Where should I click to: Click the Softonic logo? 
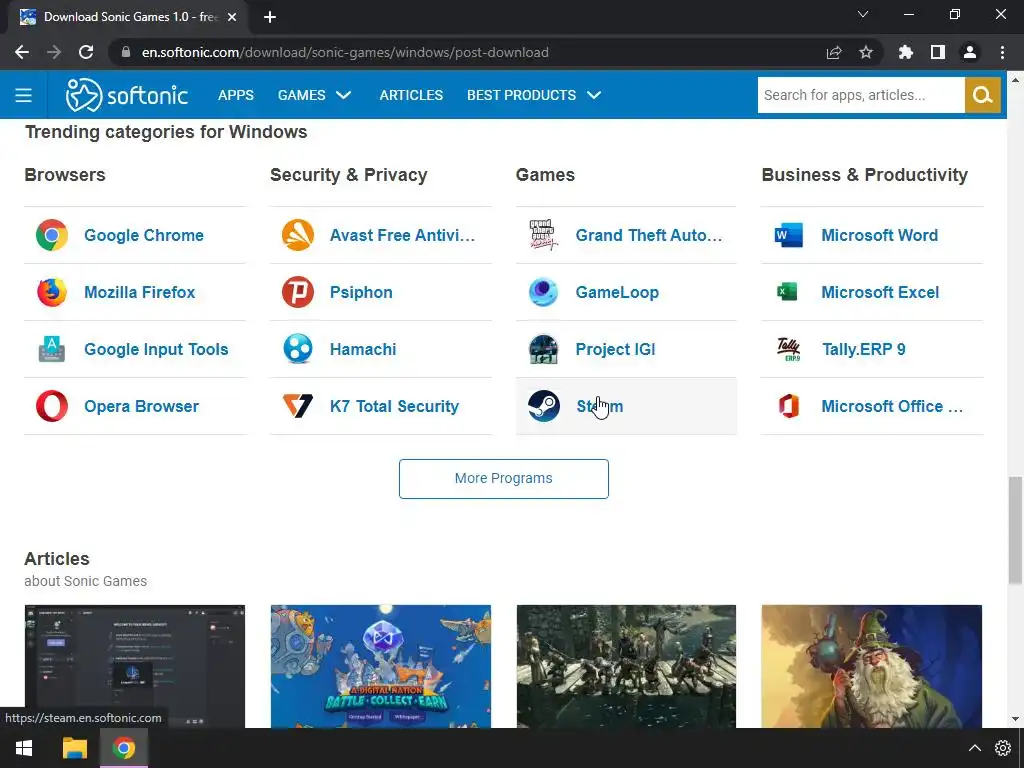pos(127,95)
